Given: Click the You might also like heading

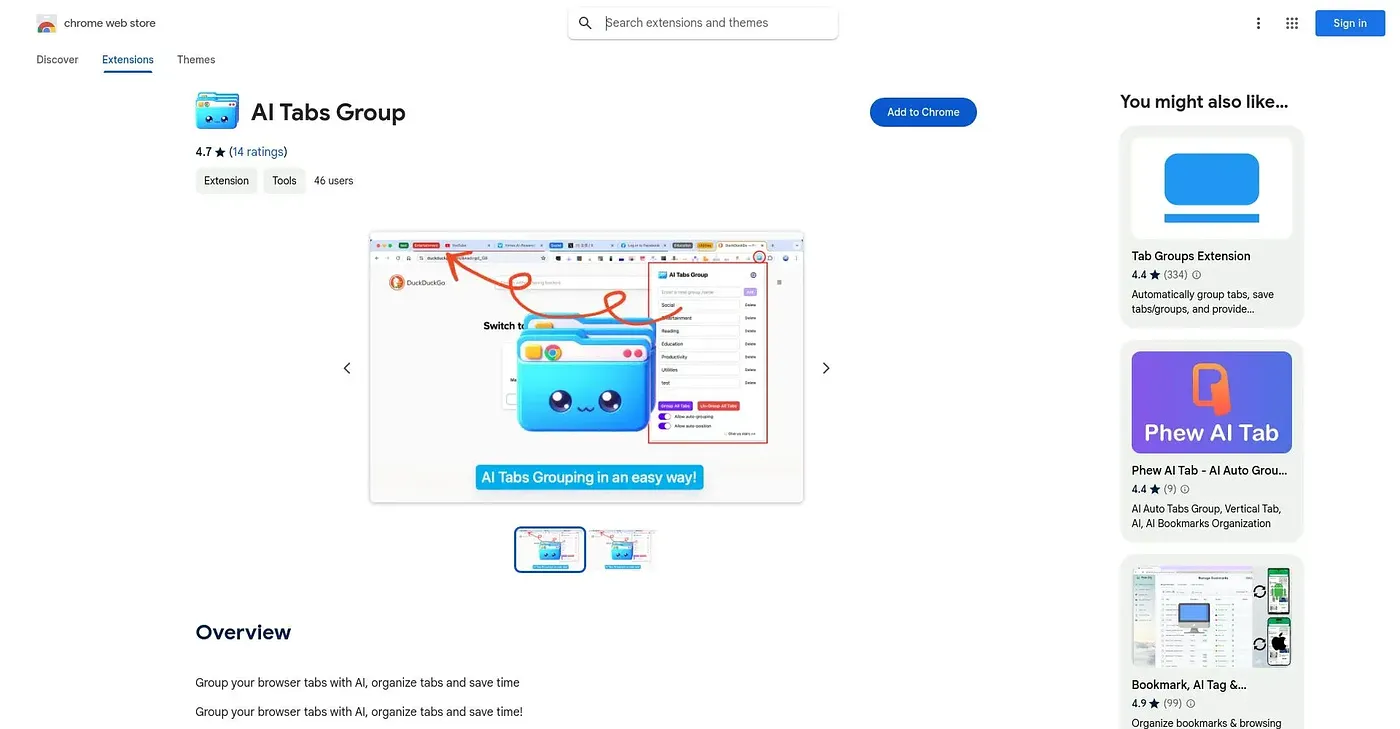Looking at the screenshot, I should [1204, 101].
